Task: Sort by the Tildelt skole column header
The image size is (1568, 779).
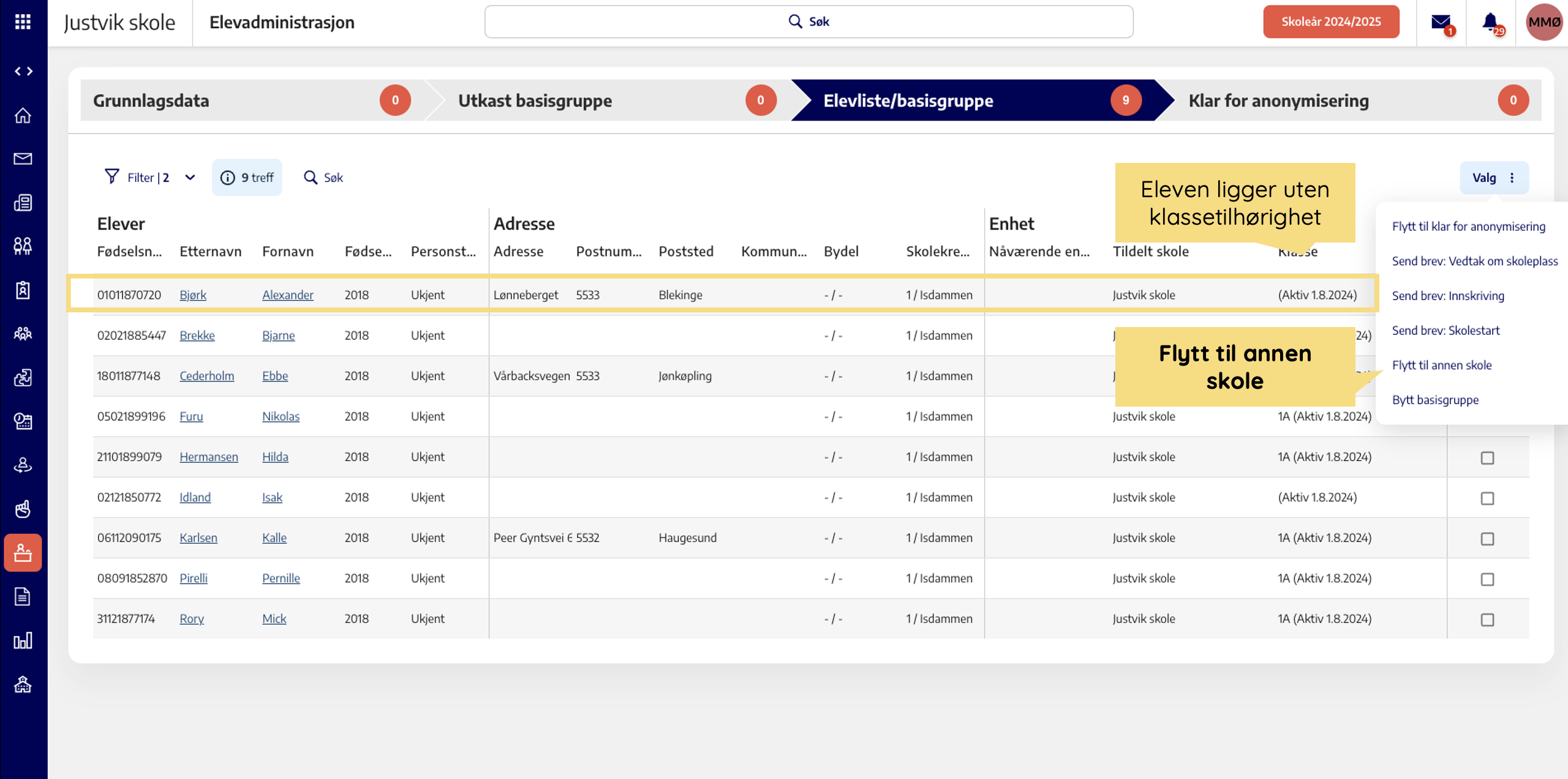Action: point(1150,251)
